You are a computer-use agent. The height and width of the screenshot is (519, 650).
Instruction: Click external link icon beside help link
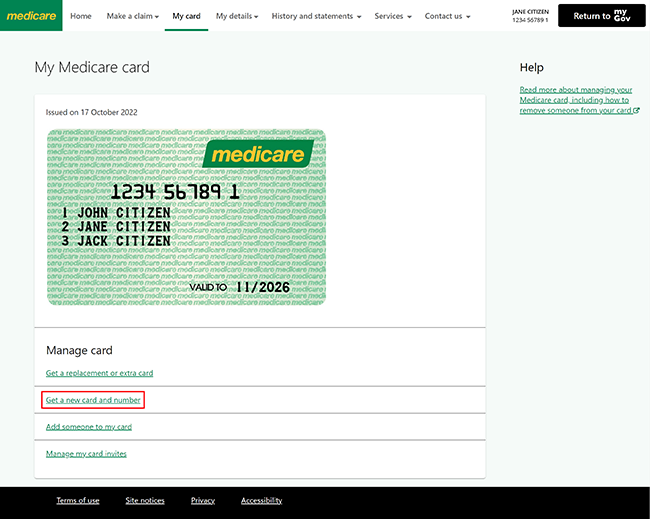(x=636, y=110)
